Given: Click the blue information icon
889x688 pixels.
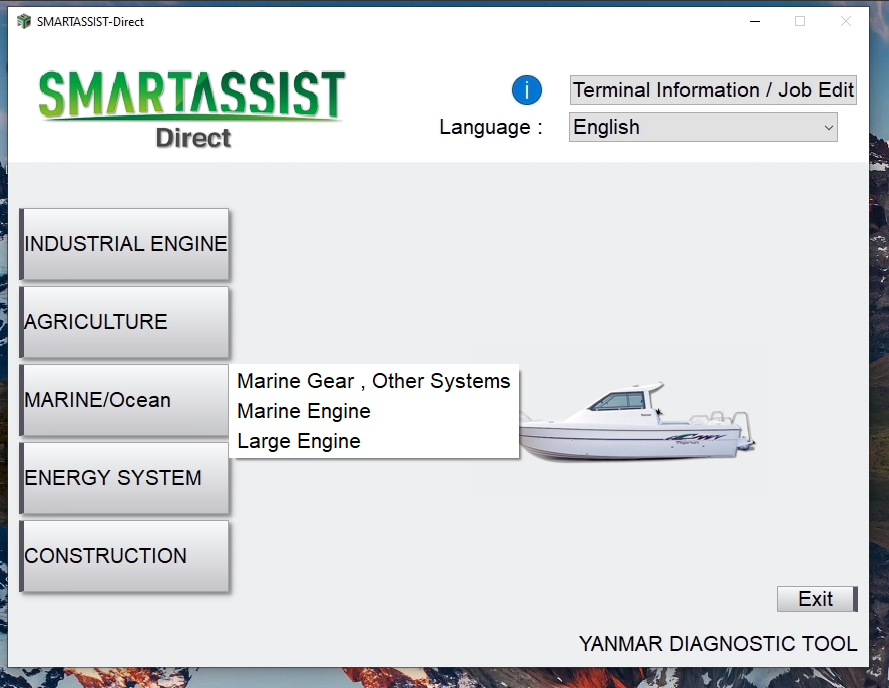Looking at the screenshot, I should 527,90.
